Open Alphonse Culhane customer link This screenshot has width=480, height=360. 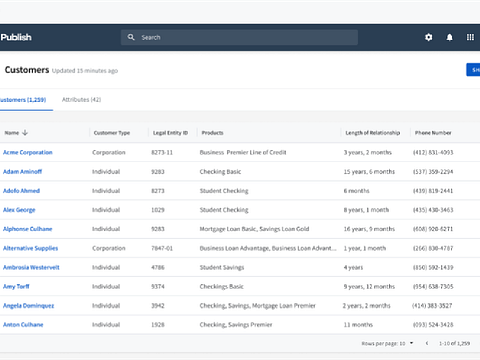point(28,229)
